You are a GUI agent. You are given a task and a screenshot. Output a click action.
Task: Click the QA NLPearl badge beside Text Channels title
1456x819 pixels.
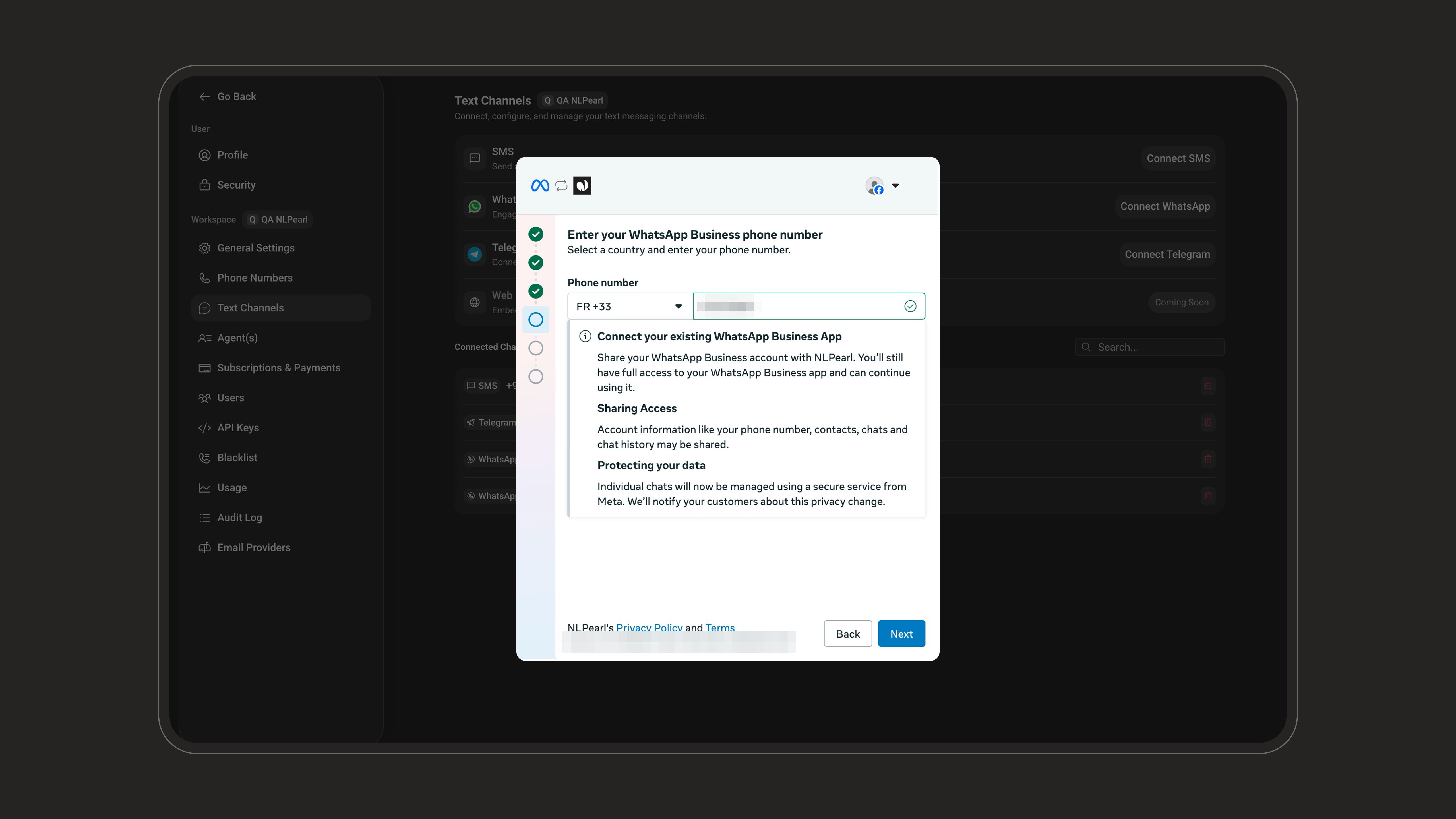572,100
